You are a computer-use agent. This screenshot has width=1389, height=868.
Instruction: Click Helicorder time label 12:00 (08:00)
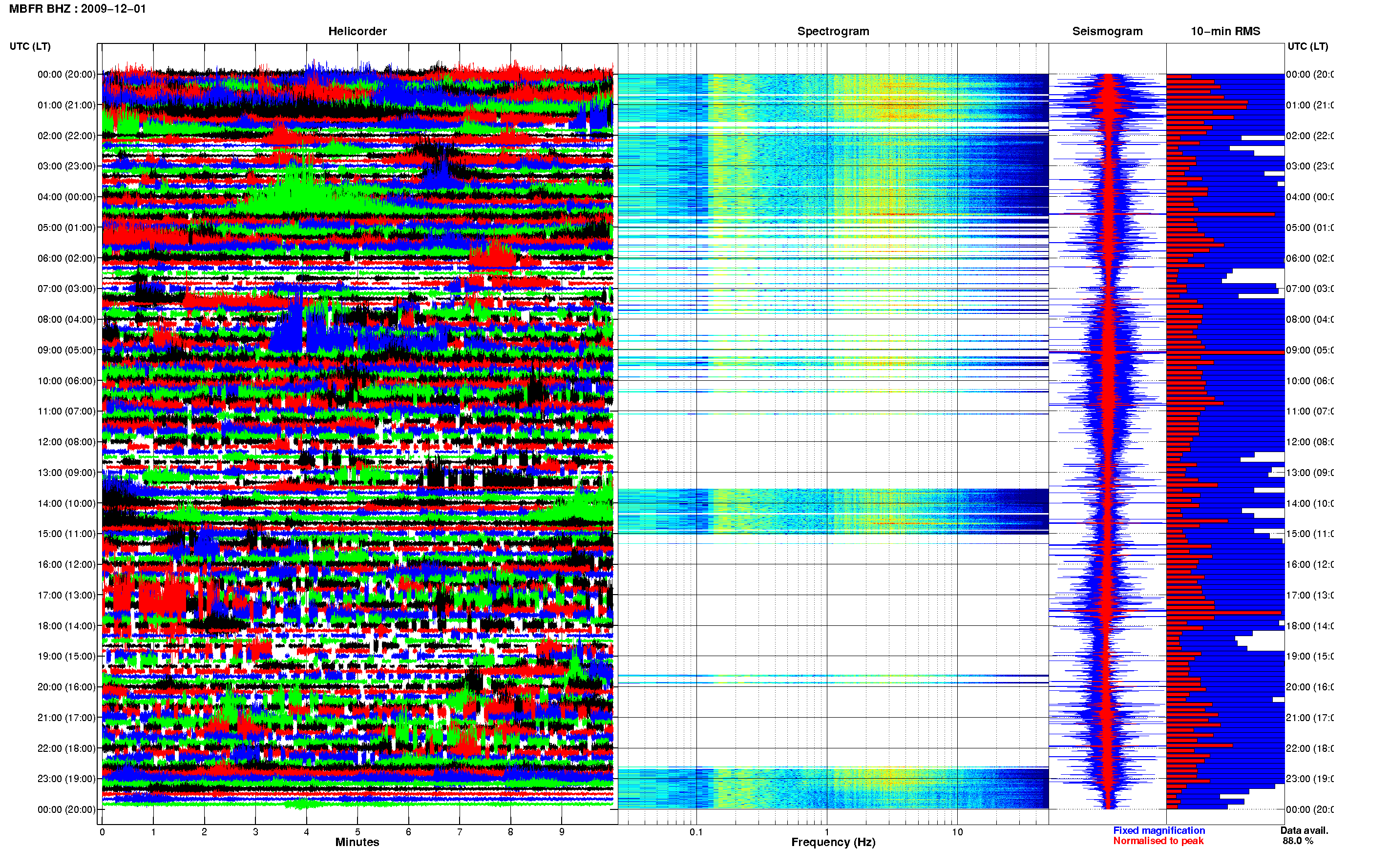[x=66, y=442]
